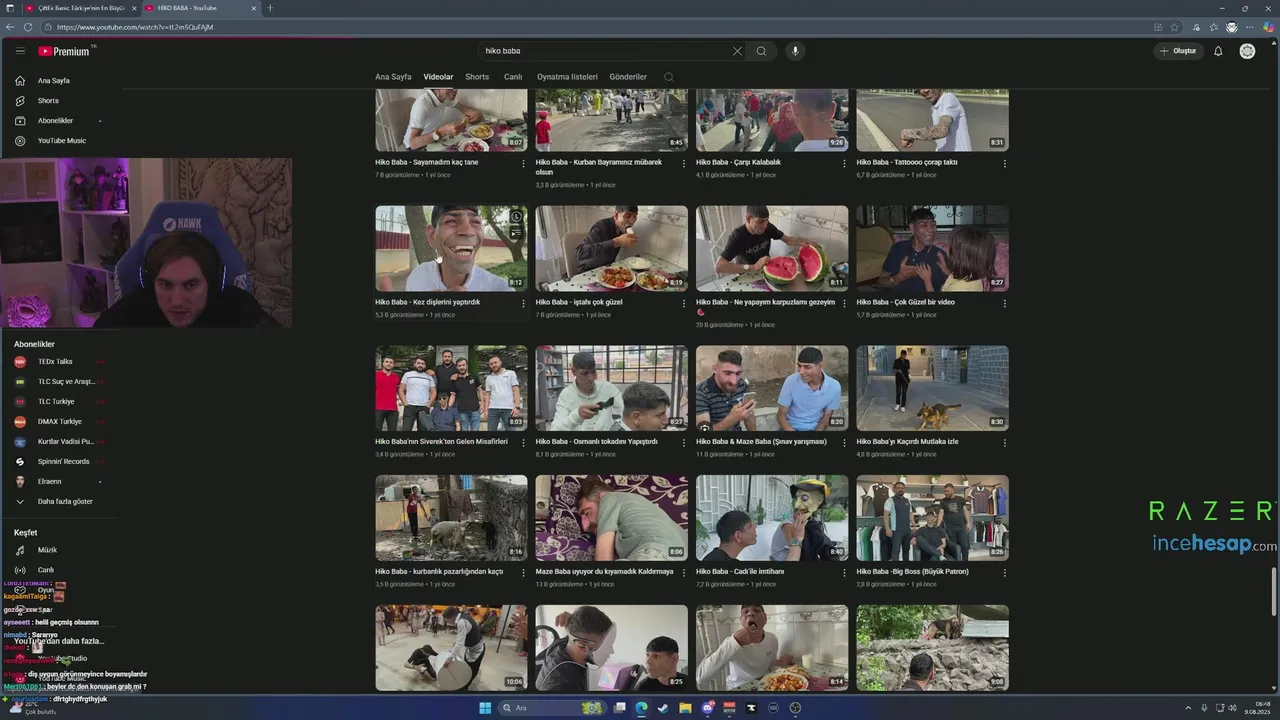
Task: Switch to the HİKO BABA - YouTube browser tab
Action: coord(201,8)
